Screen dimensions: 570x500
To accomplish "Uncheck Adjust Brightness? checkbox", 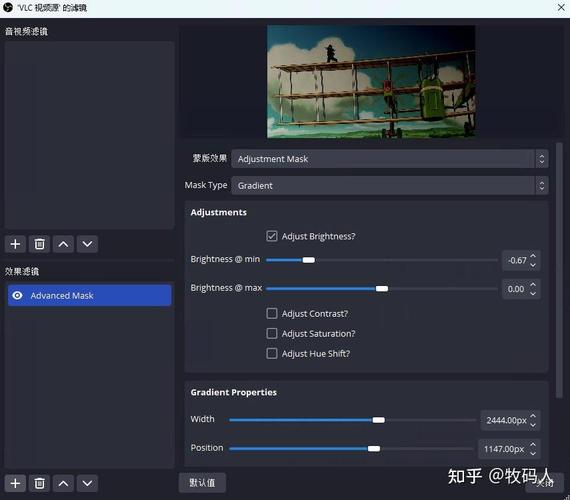I will click(x=272, y=236).
